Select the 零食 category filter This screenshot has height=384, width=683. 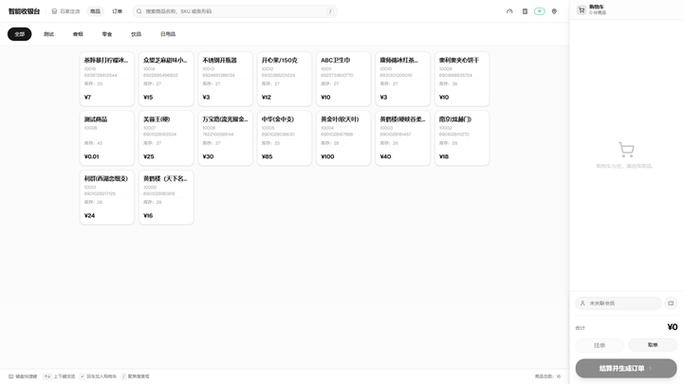107,34
